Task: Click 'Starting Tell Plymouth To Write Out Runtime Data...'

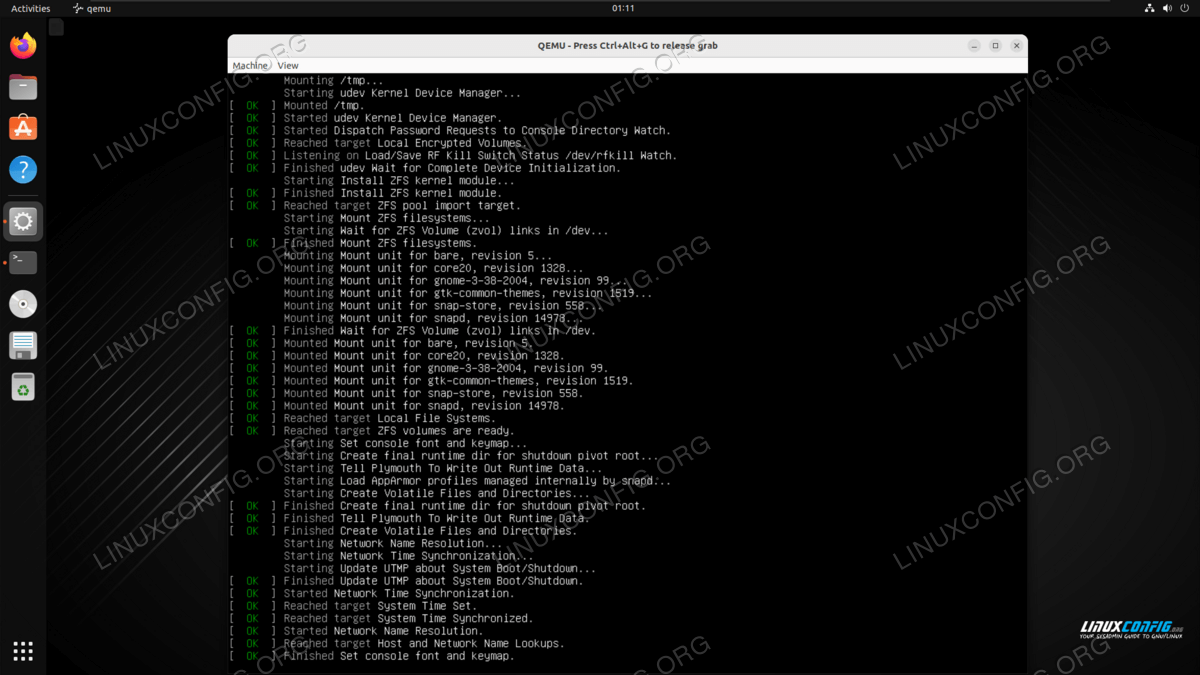Action: pyautogui.click(x=443, y=468)
